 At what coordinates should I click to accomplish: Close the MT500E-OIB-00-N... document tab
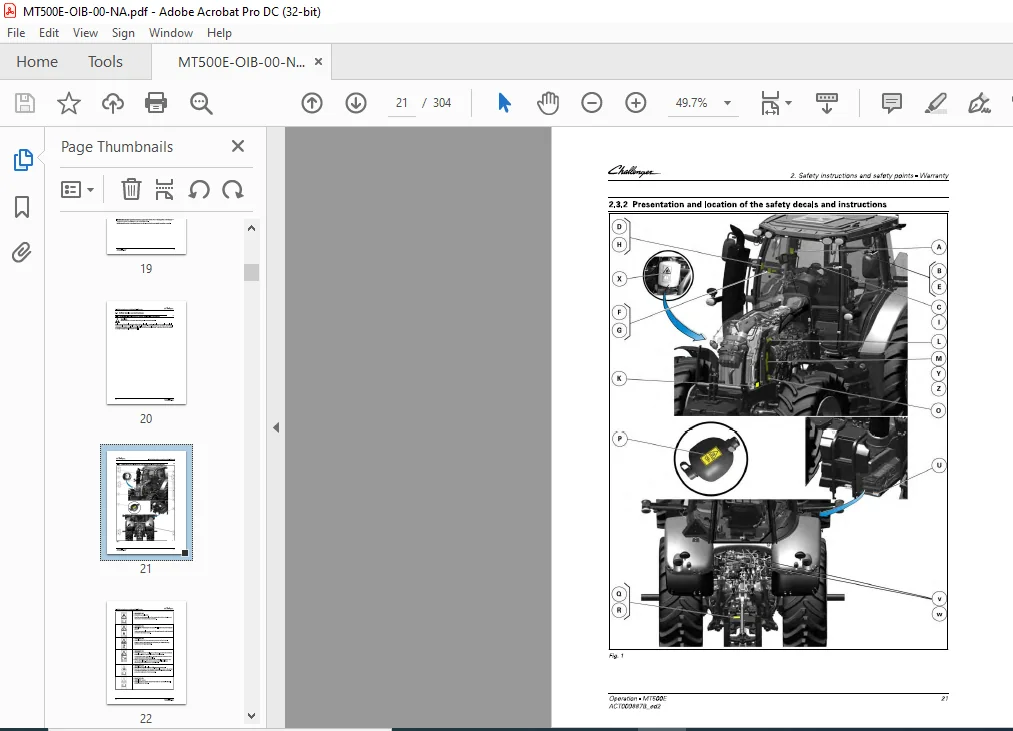(318, 61)
